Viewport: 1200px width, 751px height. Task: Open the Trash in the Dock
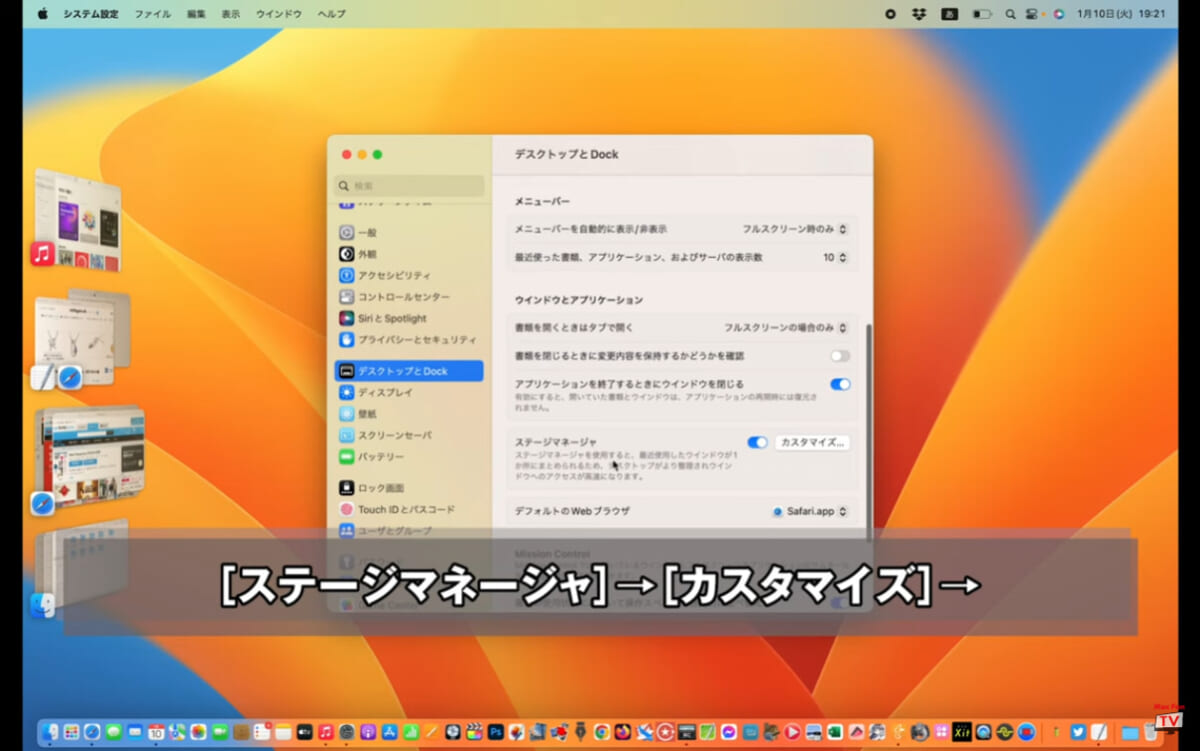click(x=1151, y=732)
